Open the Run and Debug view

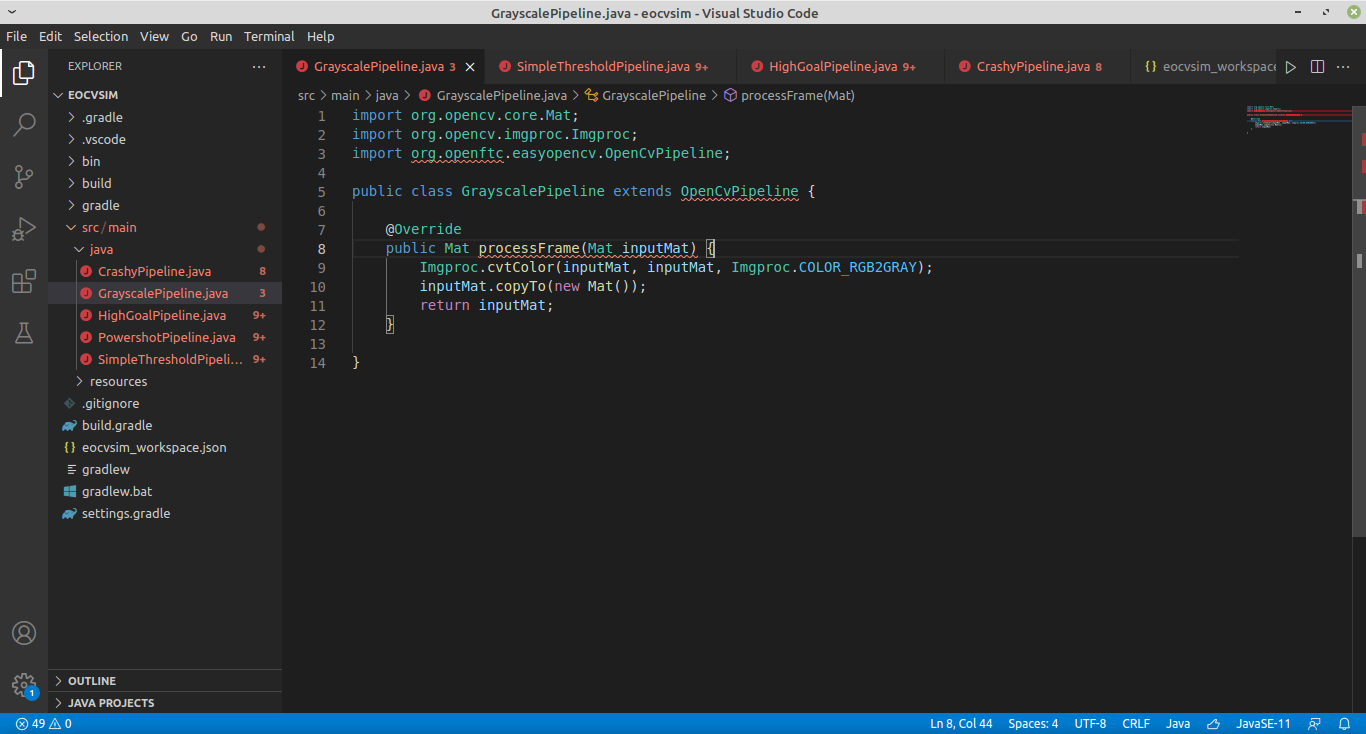click(24, 229)
